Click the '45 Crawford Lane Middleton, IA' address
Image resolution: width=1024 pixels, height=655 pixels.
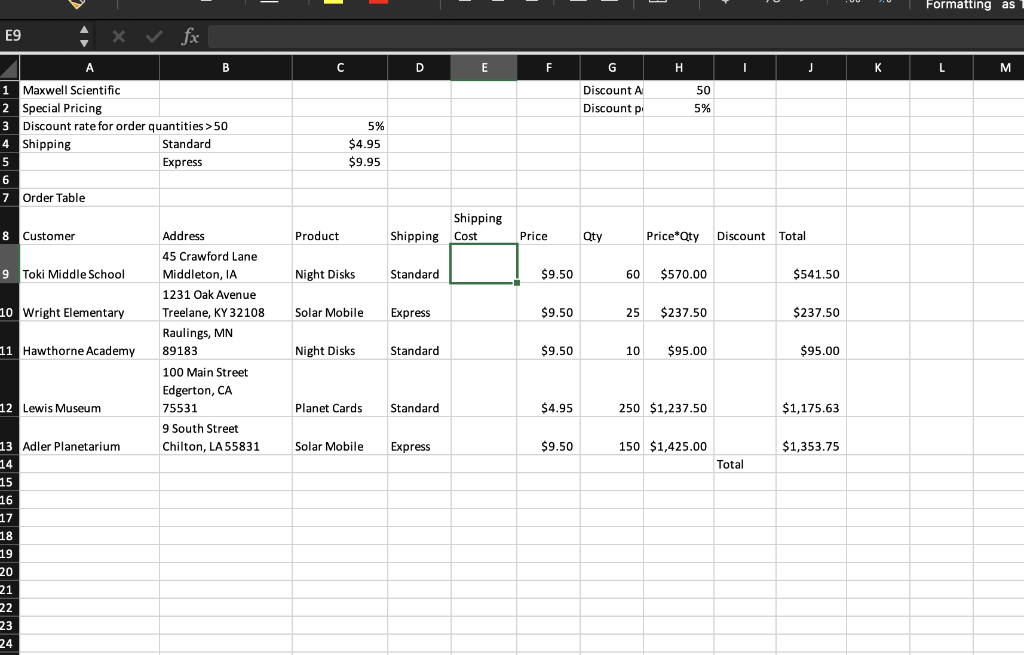(225, 264)
